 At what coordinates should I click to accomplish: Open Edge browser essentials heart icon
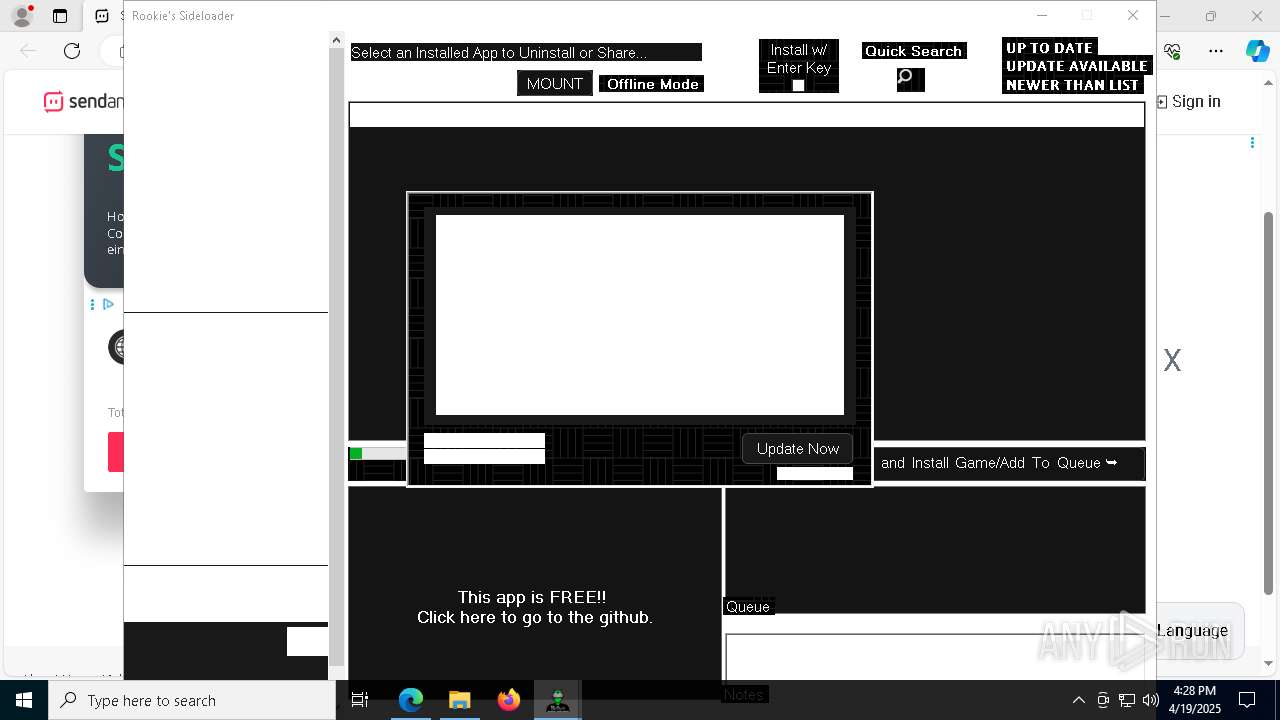coord(1173,51)
